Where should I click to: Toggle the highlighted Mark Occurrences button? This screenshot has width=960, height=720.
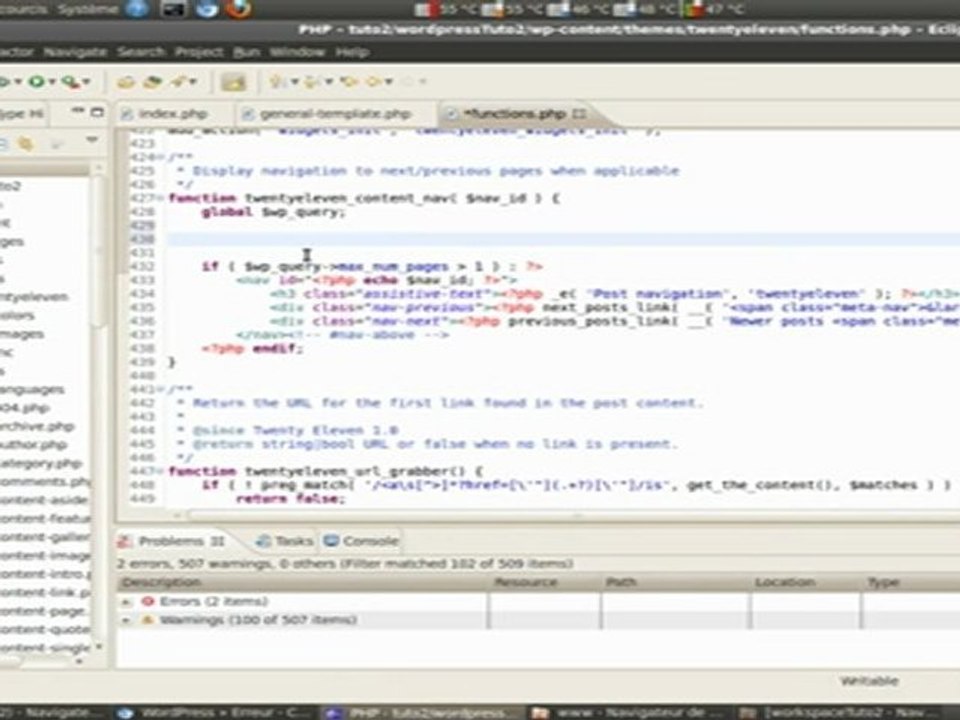click(233, 81)
